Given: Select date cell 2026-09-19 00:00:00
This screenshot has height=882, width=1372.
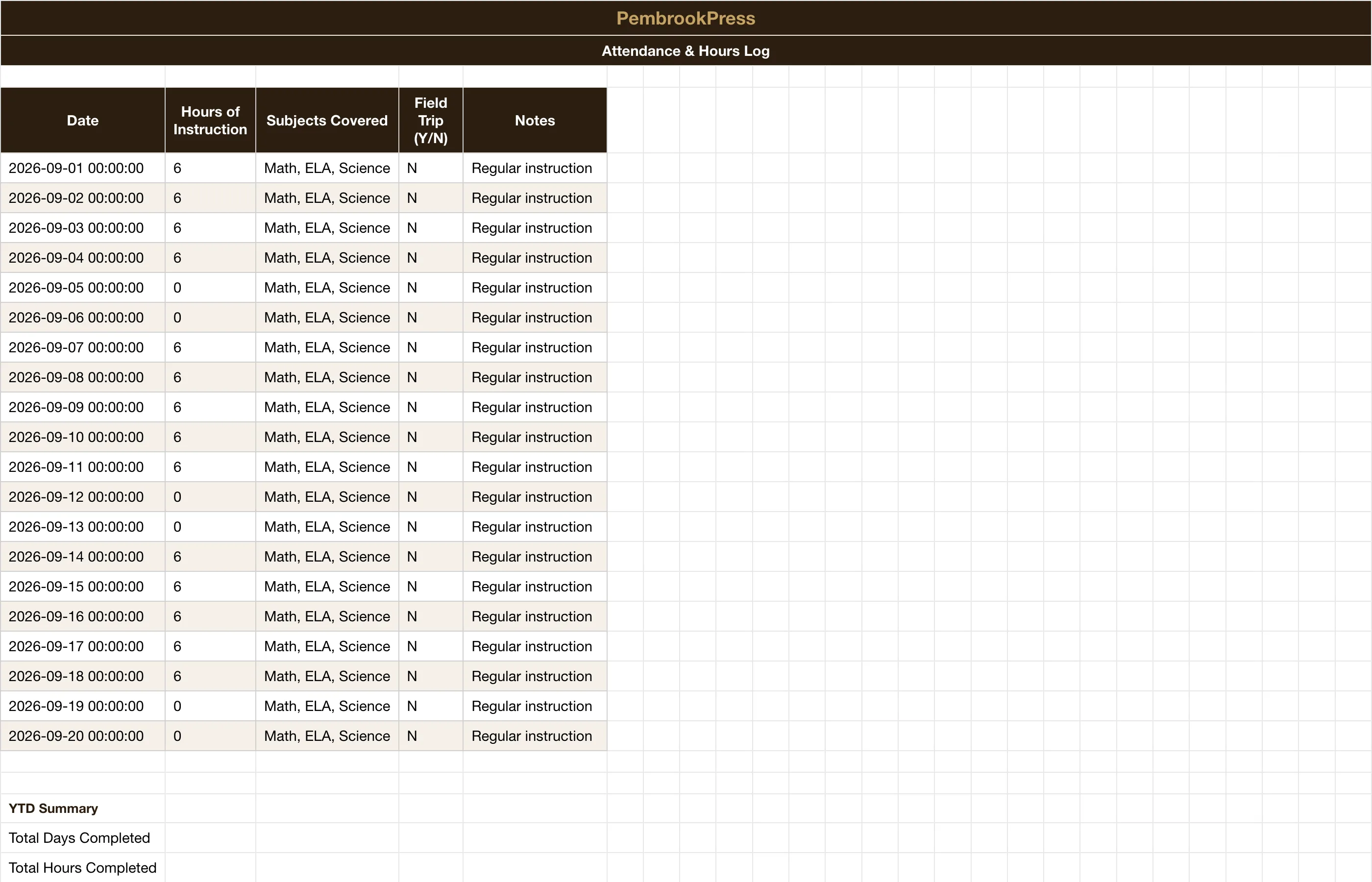Looking at the screenshot, I should pyautogui.click(x=83, y=706).
